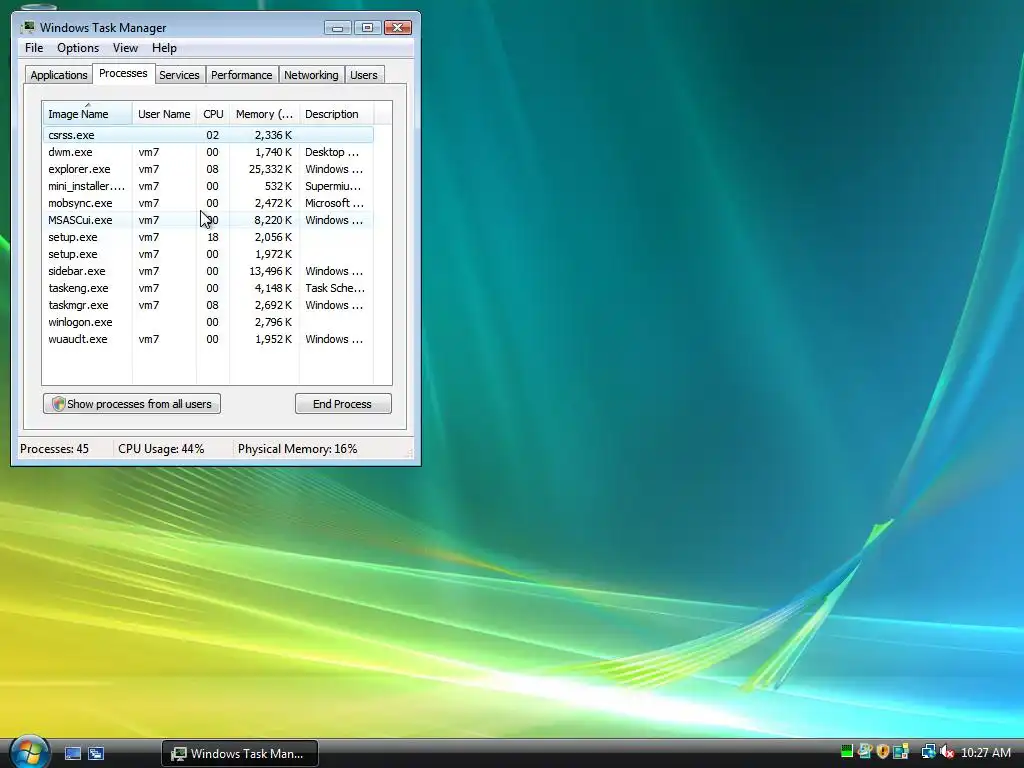Select the taskmgr.exe process
Screen dimensions: 1024x768
[208, 305]
